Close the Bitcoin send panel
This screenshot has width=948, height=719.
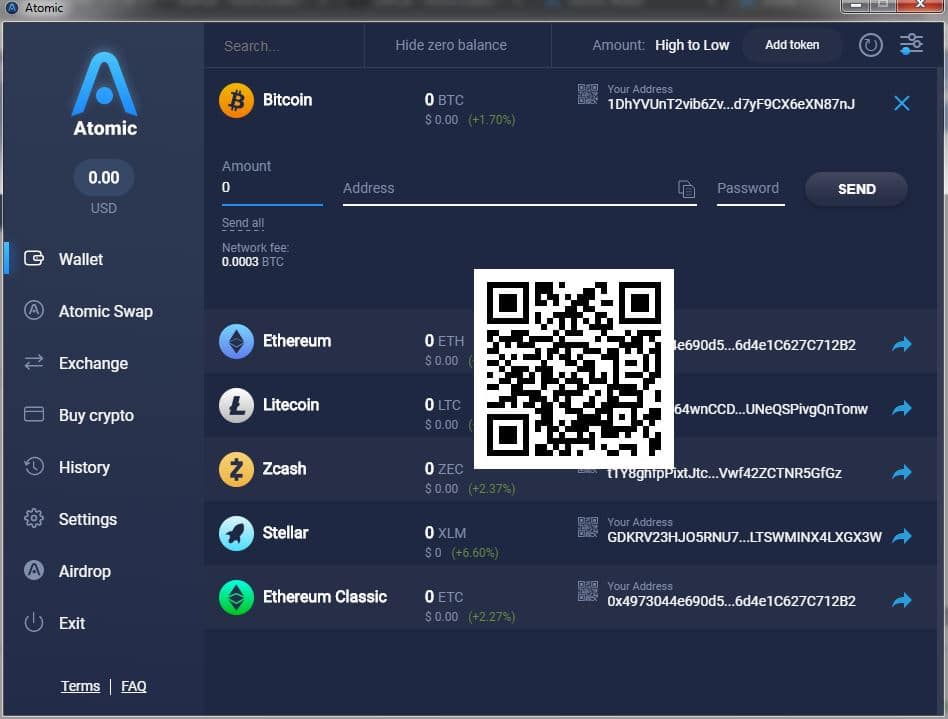pyautogui.click(x=901, y=103)
